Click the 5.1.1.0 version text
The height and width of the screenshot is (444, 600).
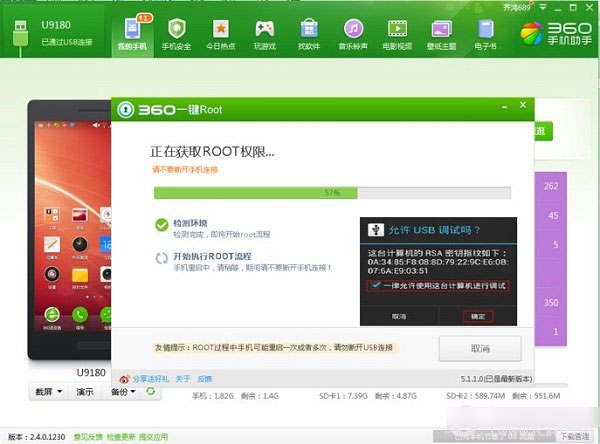pos(496,379)
